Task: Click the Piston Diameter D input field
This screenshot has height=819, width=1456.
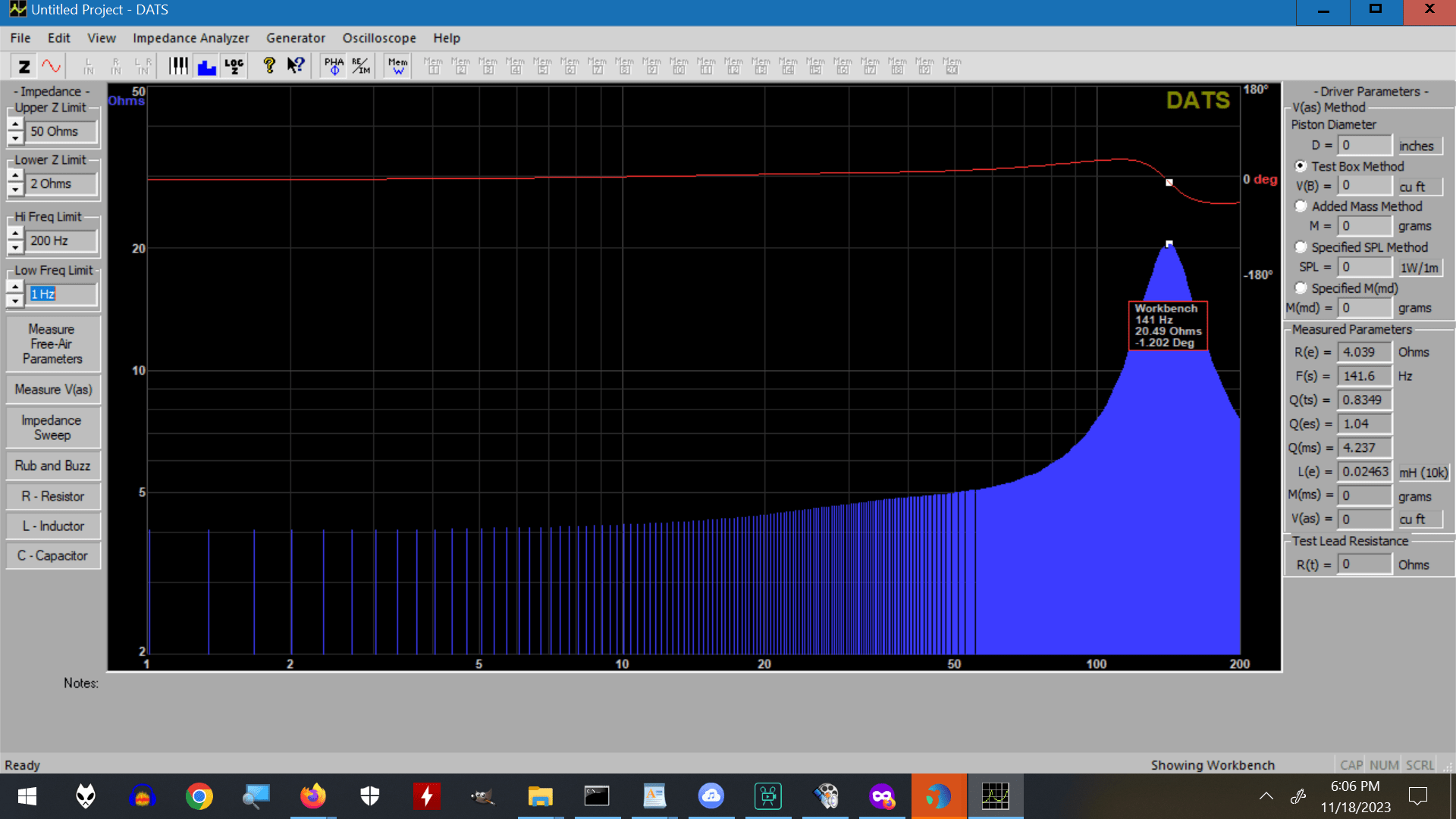Action: [1364, 145]
